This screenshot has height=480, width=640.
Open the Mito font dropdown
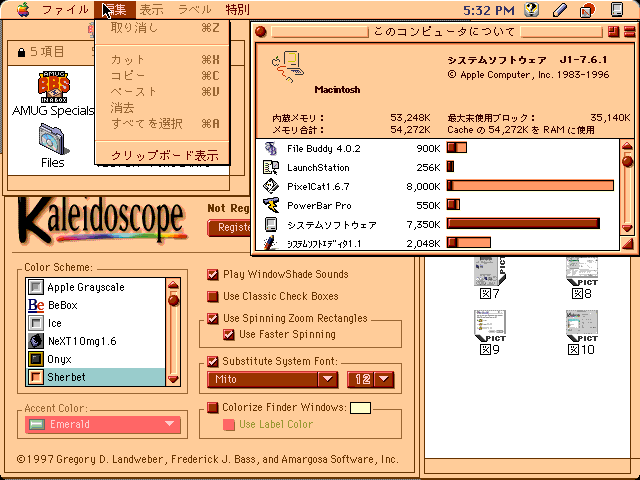273,379
